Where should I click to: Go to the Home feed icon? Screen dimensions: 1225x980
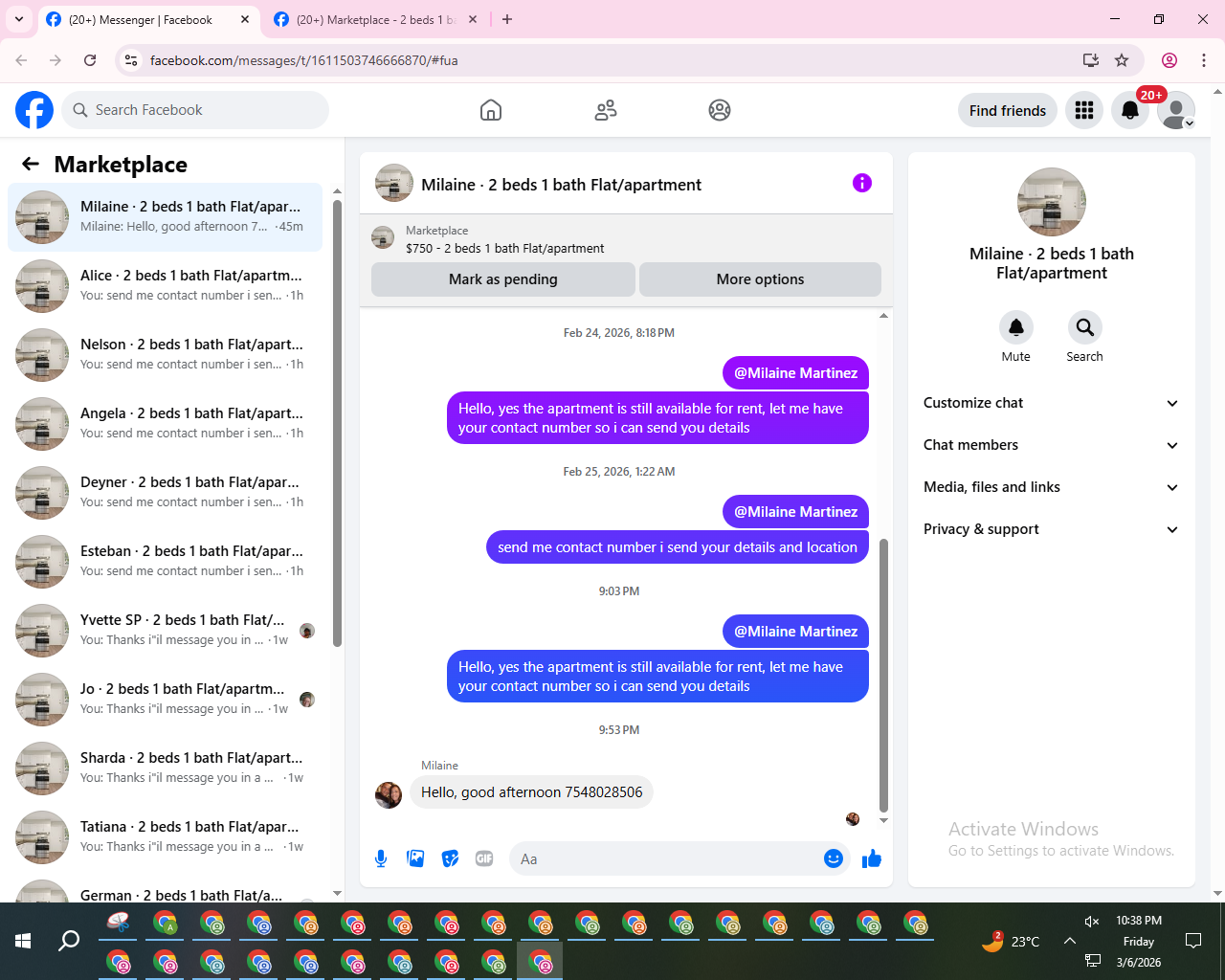(x=491, y=110)
